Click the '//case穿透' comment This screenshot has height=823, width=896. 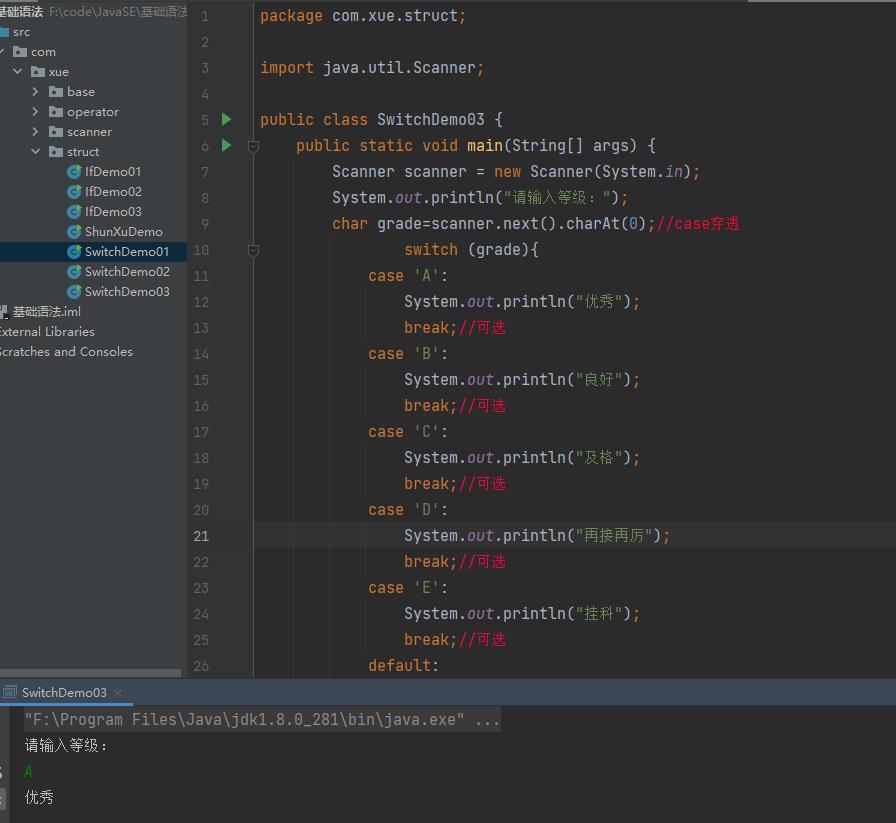[x=698, y=223]
